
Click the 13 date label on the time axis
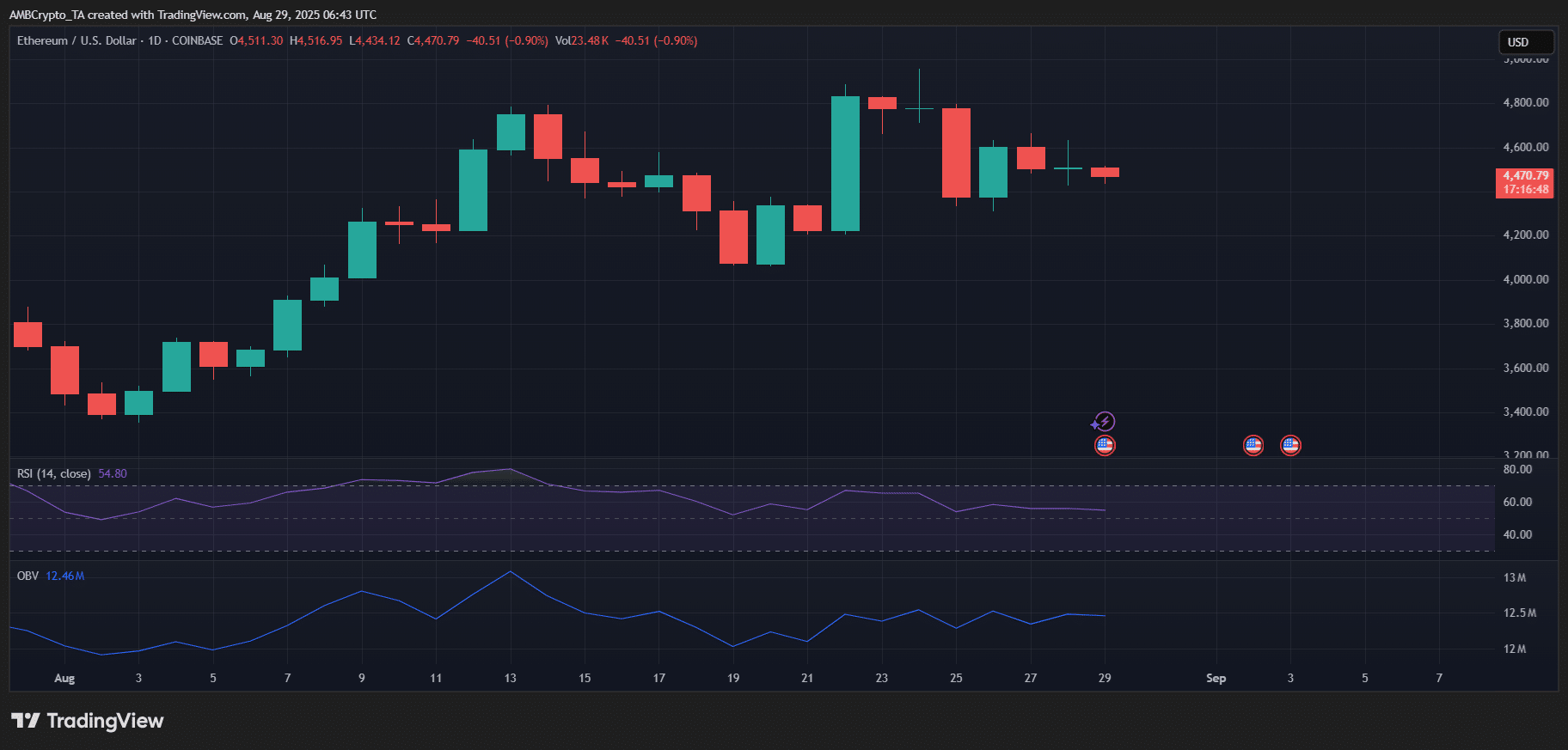coord(510,678)
